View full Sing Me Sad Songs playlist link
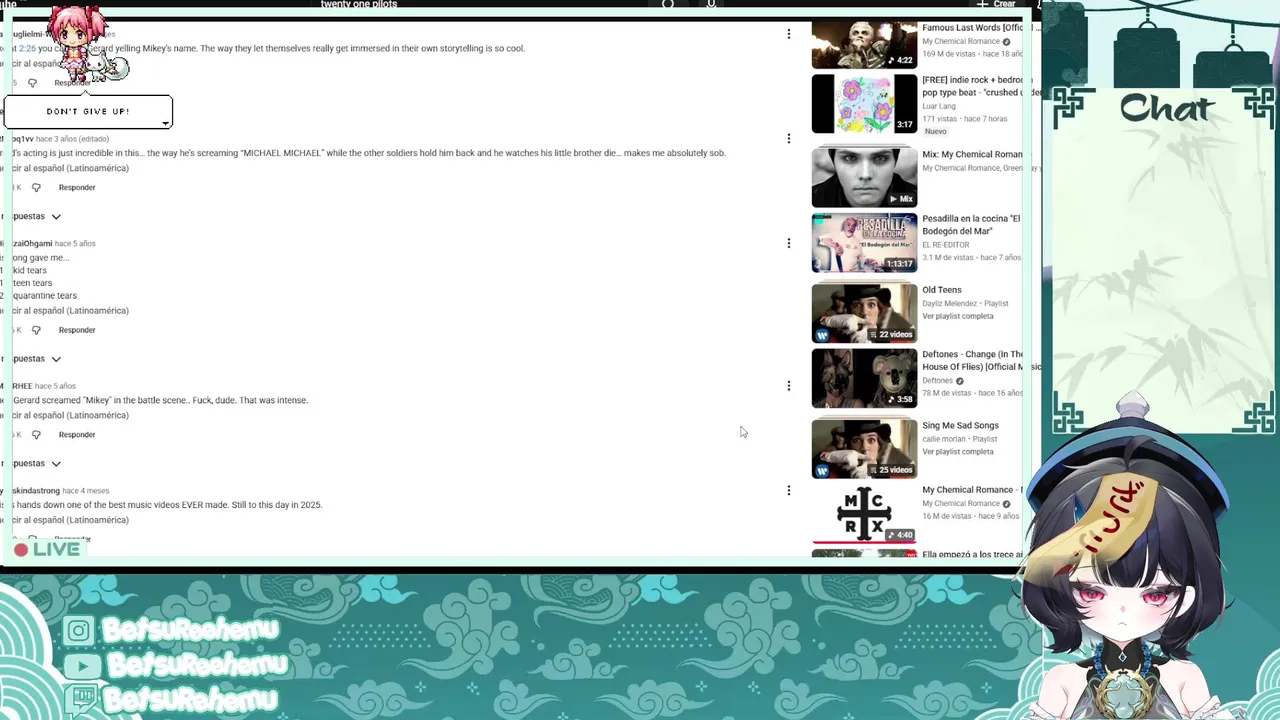Image resolution: width=1280 pixels, height=720 pixels. coord(958,452)
